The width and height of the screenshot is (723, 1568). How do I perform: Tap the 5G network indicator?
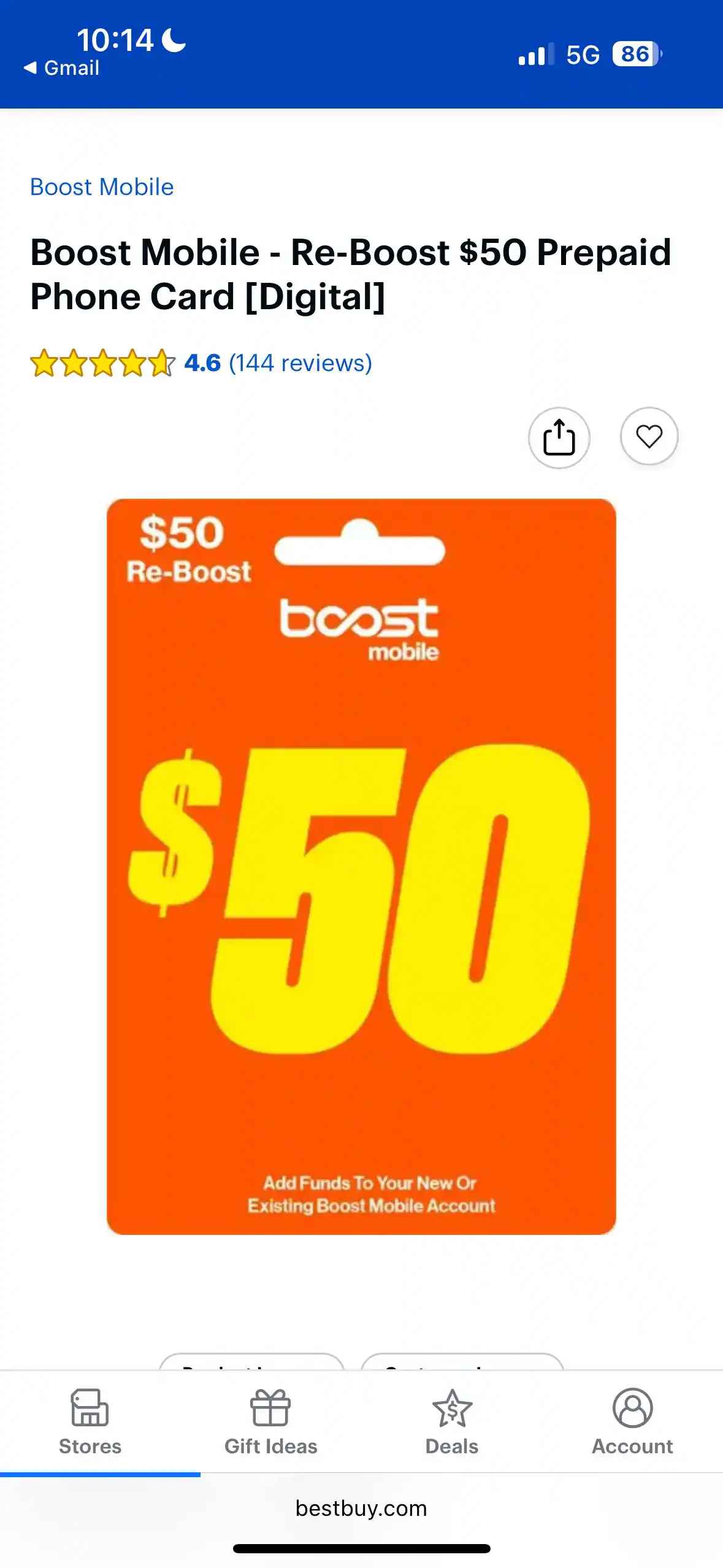pos(583,55)
